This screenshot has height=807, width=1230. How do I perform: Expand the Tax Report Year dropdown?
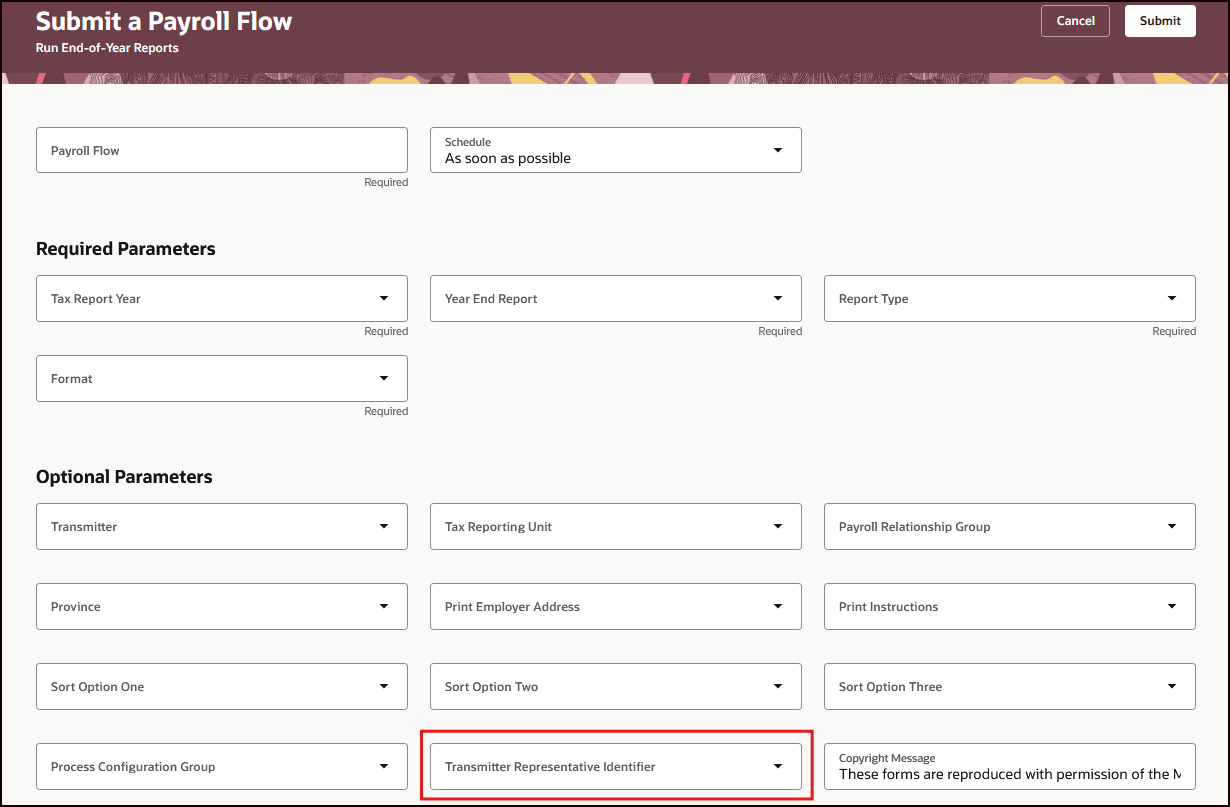221,299
